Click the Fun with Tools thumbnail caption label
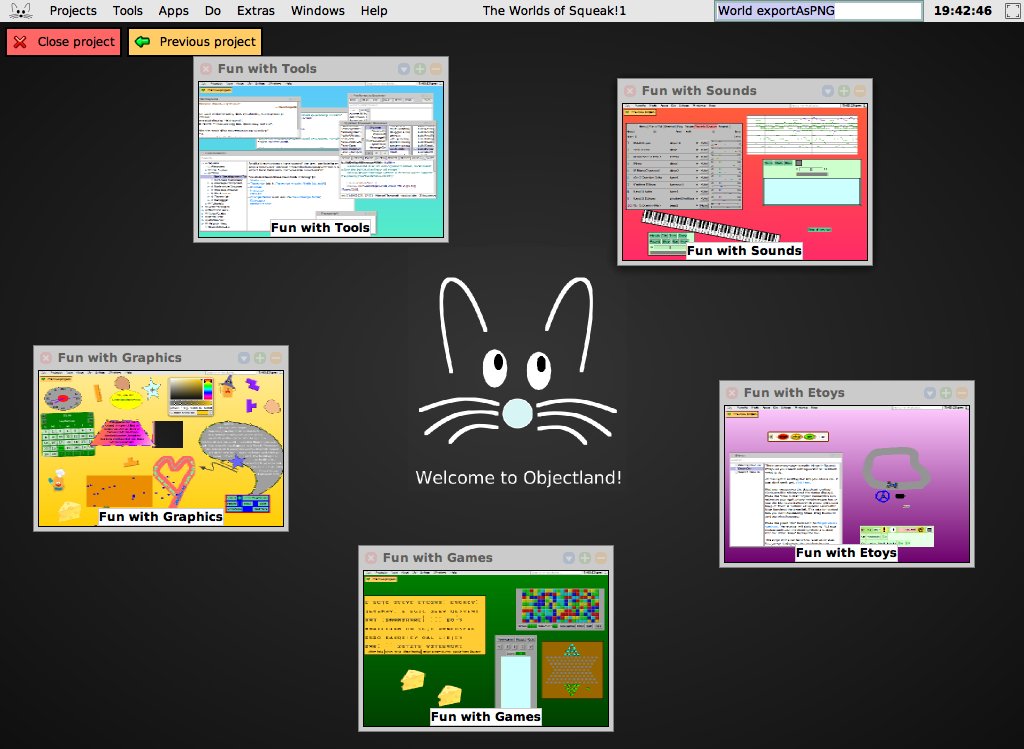This screenshot has height=749, width=1024. pos(321,228)
